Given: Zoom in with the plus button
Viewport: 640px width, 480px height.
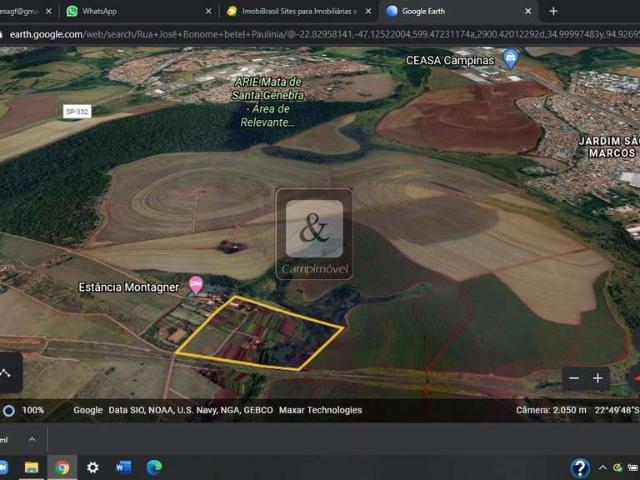Looking at the screenshot, I should point(598,378).
